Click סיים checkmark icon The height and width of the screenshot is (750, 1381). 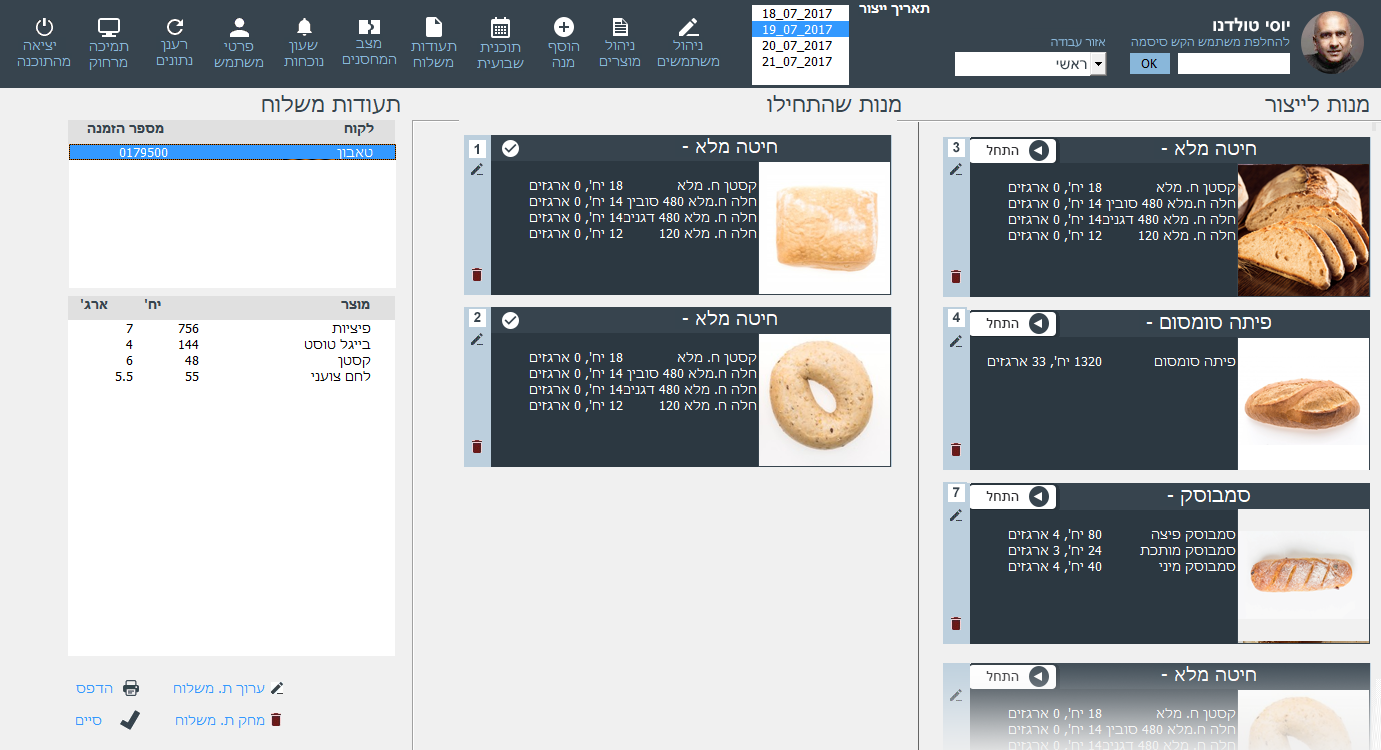click(130, 719)
